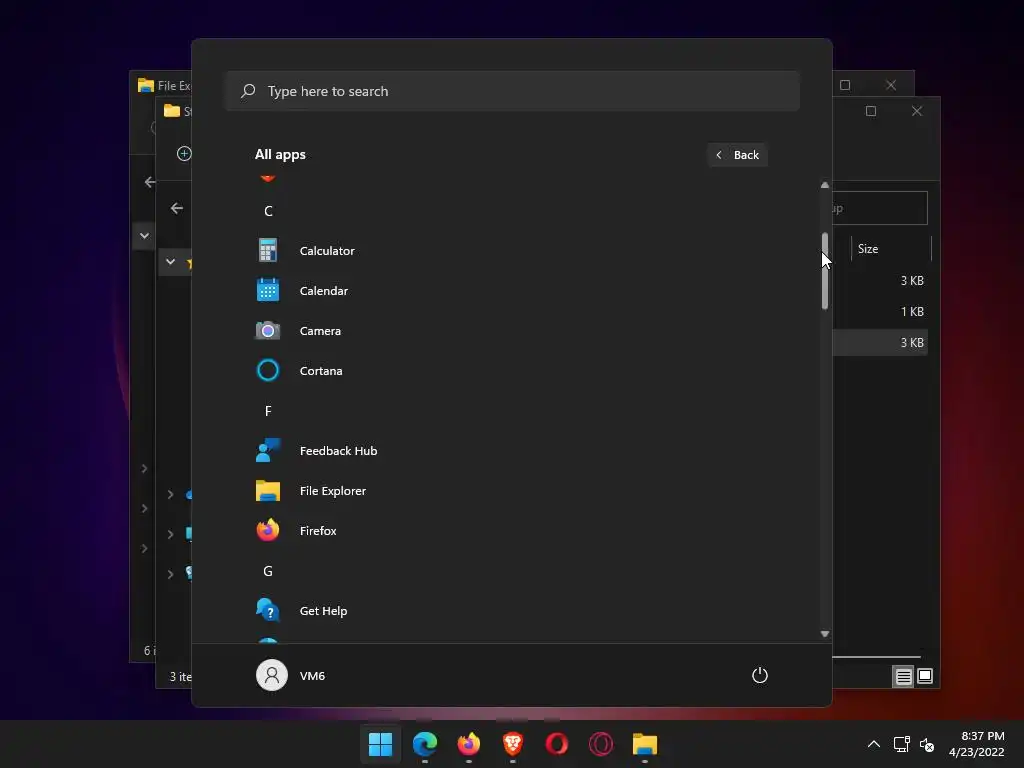Click the VM6 user name
Viewport: 1024px width, 768px height.
click(312, 676)
